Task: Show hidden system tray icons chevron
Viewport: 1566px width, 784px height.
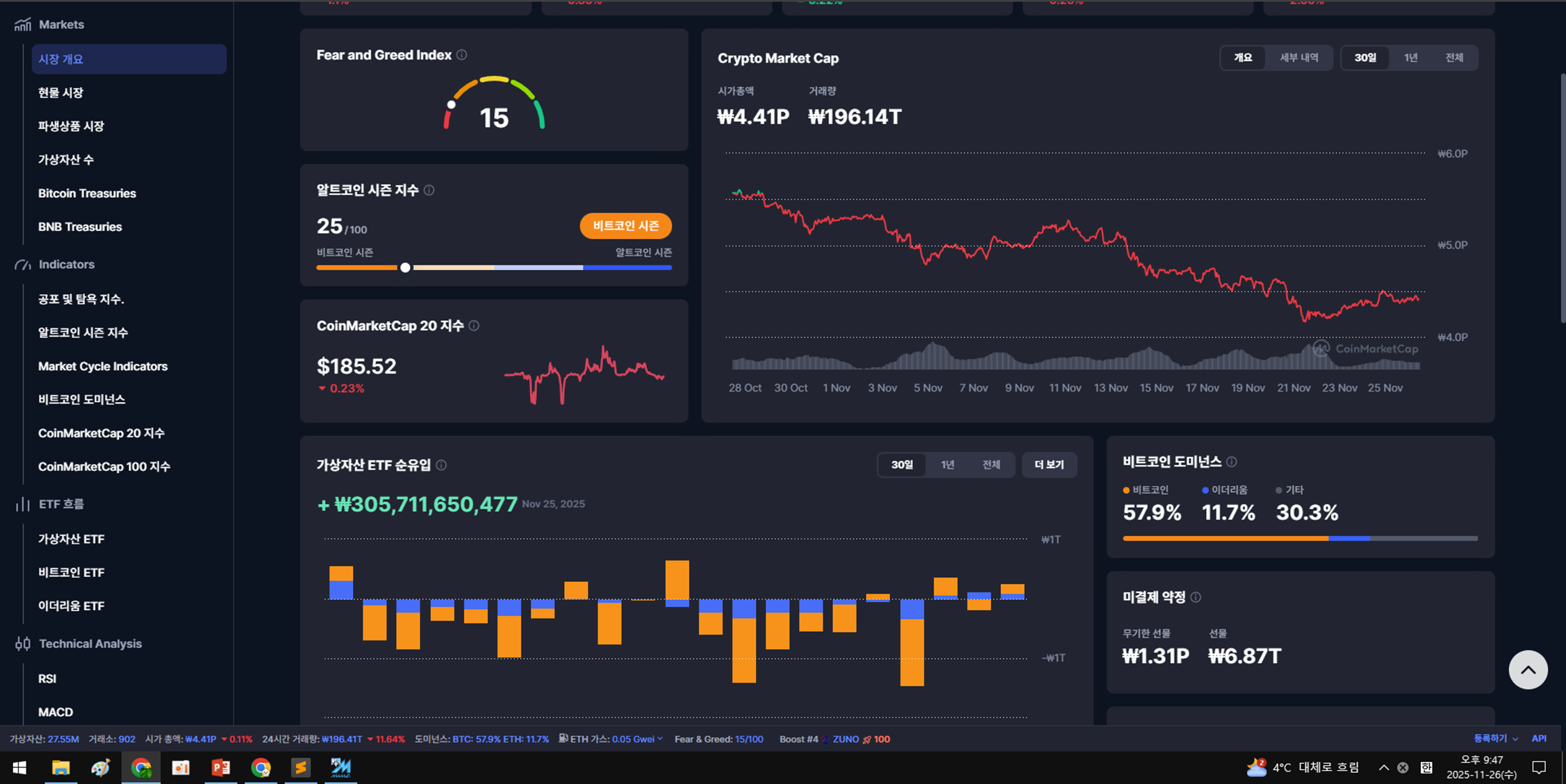Action: (x=1383, y=767)
